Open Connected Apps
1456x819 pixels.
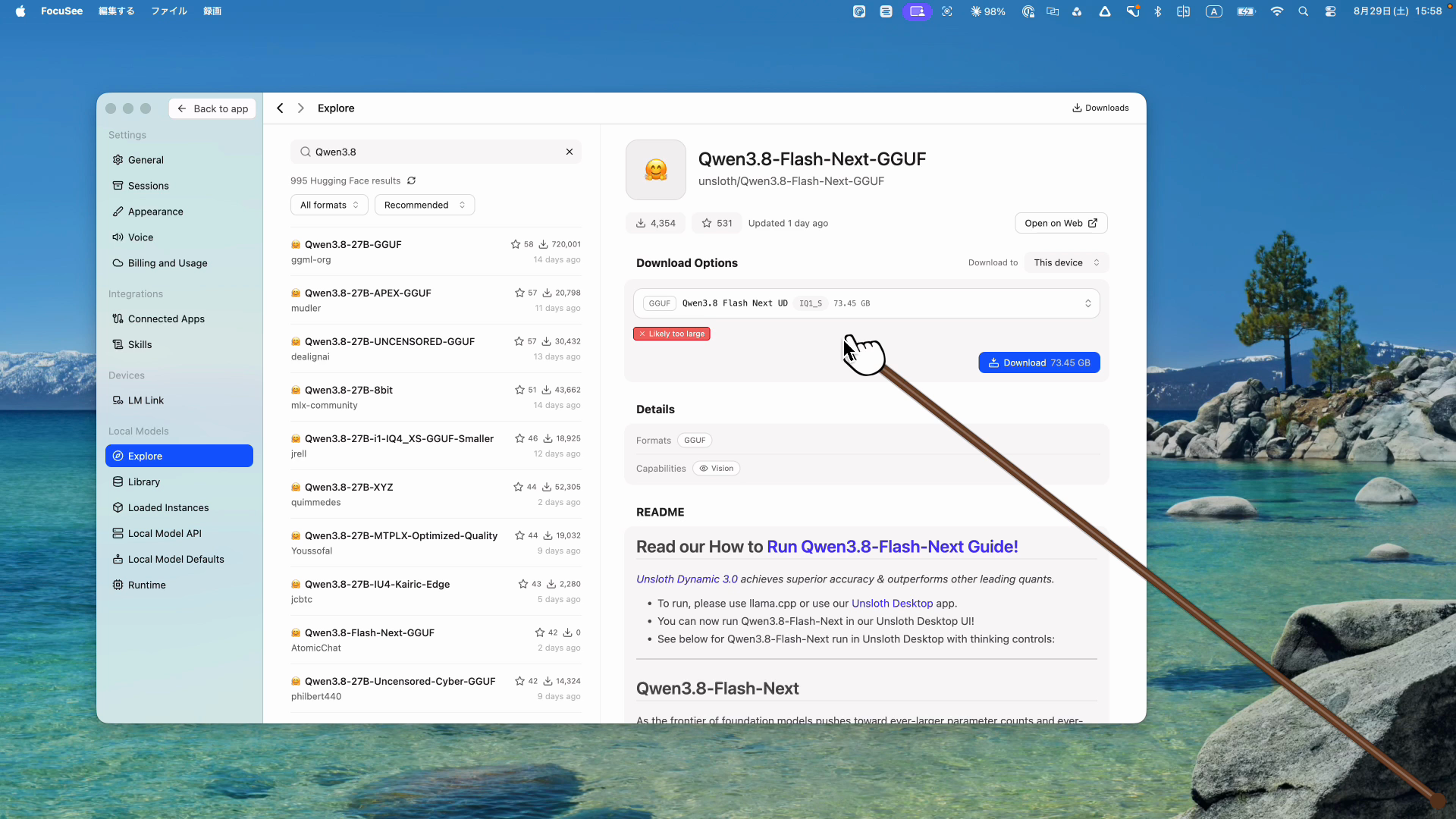coord(179,318)
